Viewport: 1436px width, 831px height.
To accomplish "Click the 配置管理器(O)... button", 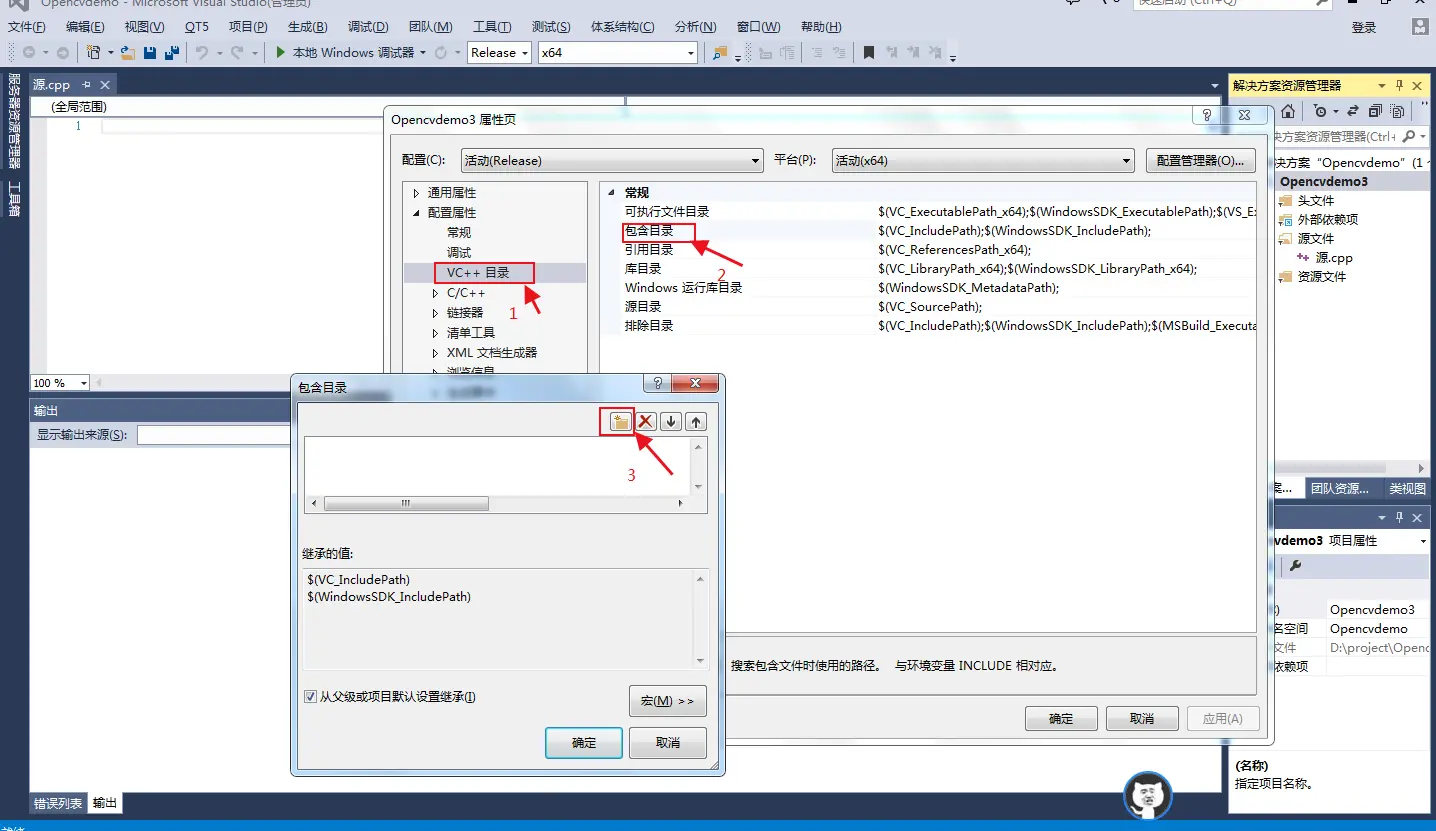I will pos(1200,160).
